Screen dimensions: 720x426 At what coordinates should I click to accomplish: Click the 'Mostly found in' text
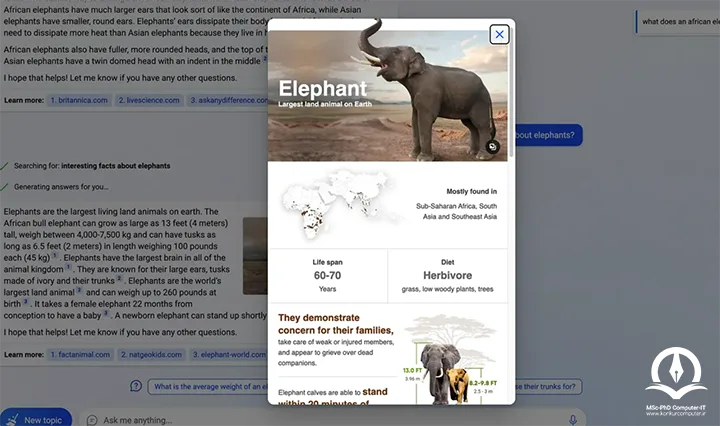tap(472, 191)
